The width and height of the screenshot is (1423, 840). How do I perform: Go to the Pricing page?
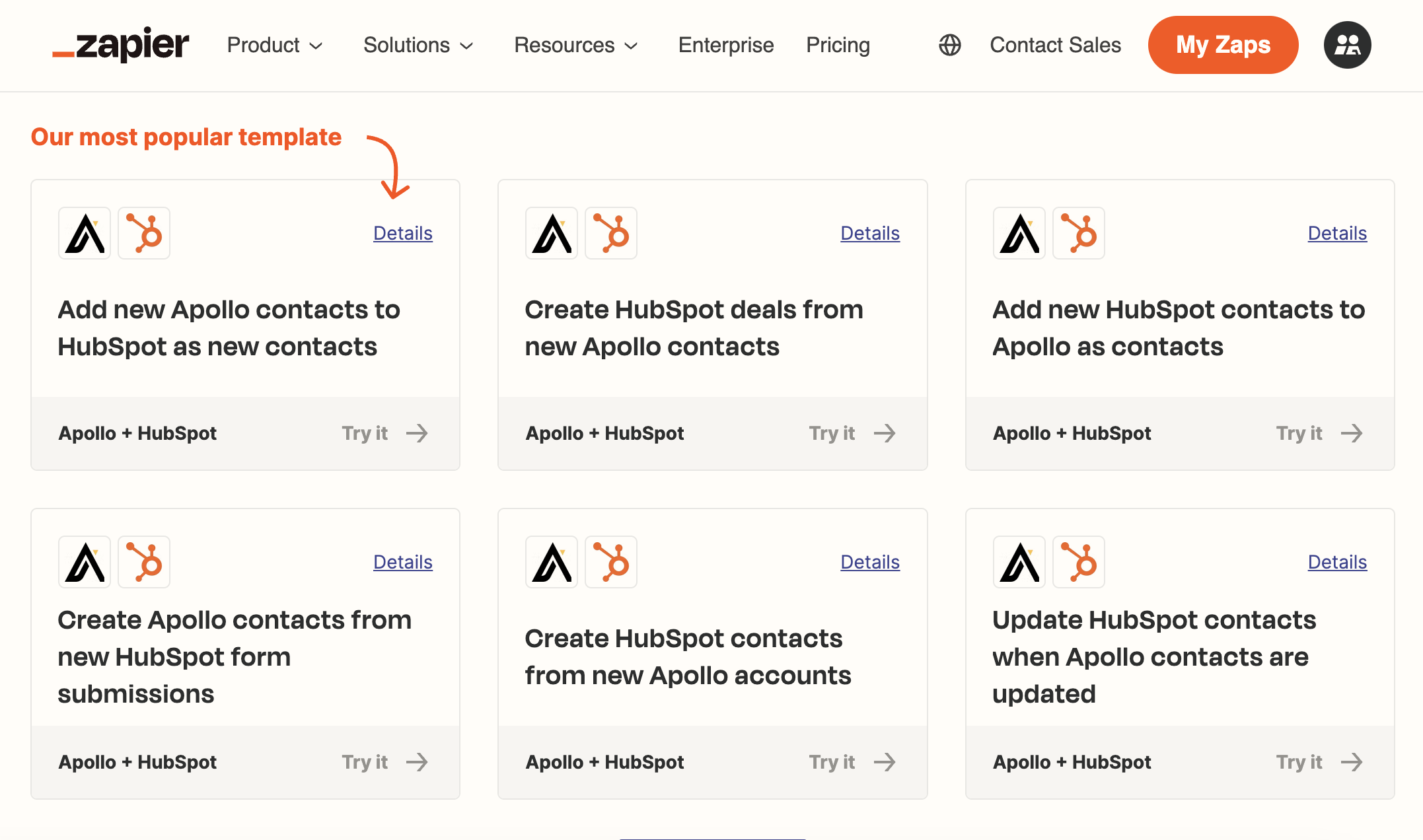838,45
